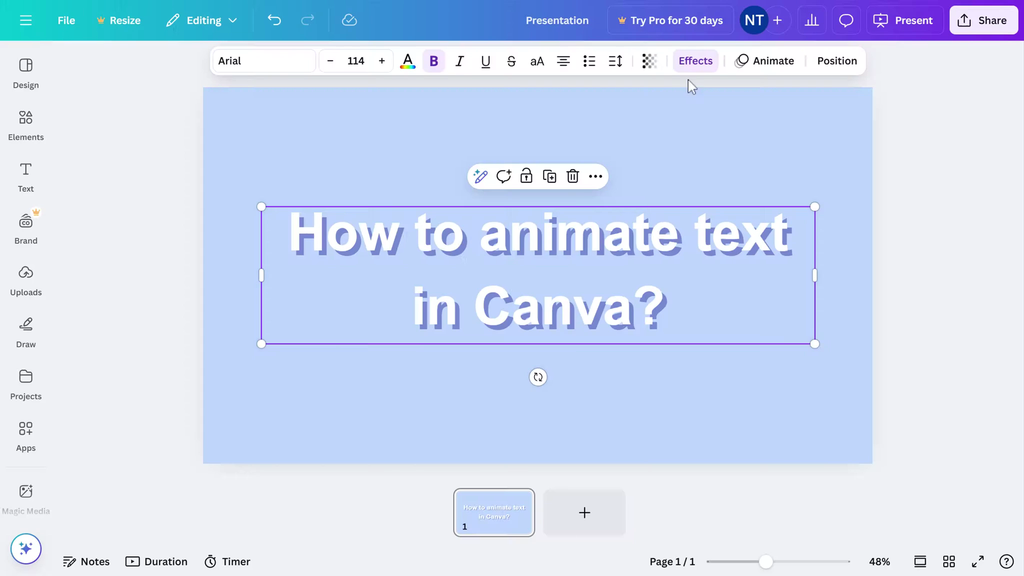Open more options ellipsis on floating toolbar
Screen dimensions: 1024x576
[x=596, y=177]
